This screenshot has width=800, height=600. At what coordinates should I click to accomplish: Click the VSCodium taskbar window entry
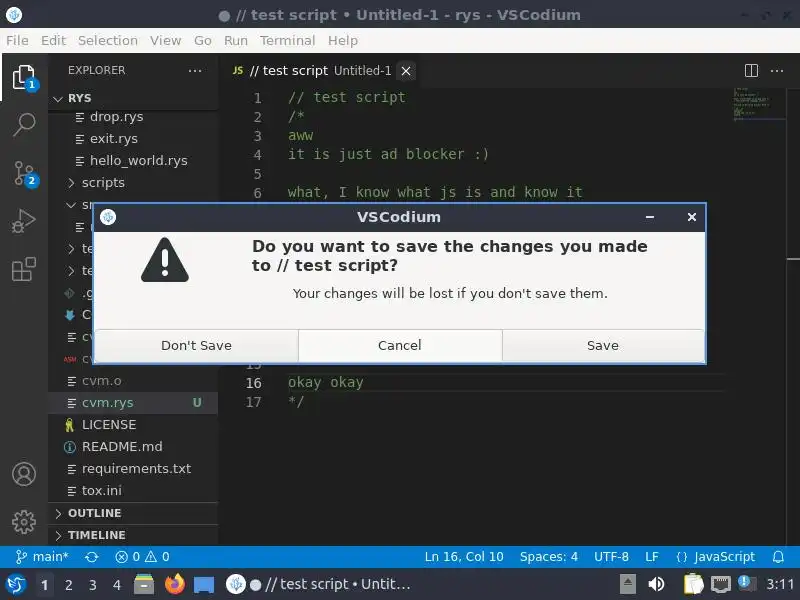(319, 584)
